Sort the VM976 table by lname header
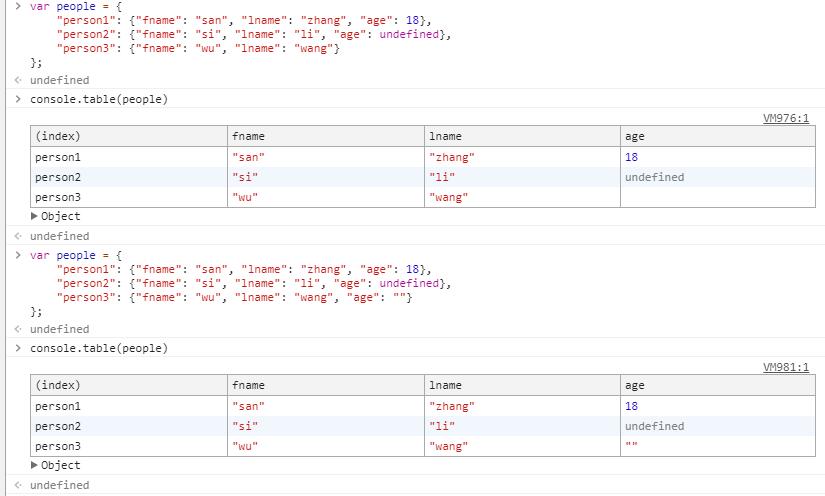 click(521, 136)
